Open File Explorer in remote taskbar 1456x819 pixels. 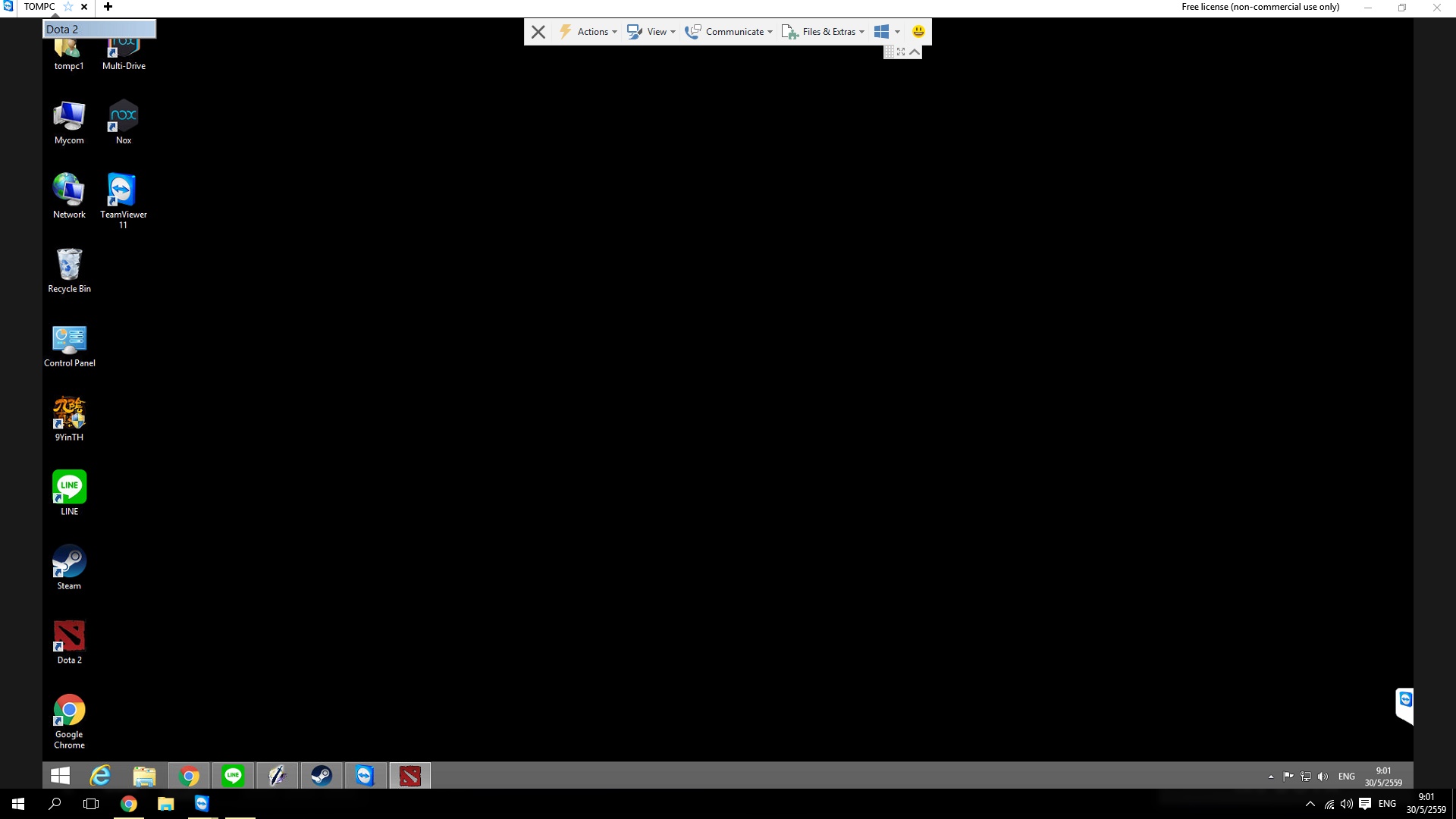(x=144, y=776)
